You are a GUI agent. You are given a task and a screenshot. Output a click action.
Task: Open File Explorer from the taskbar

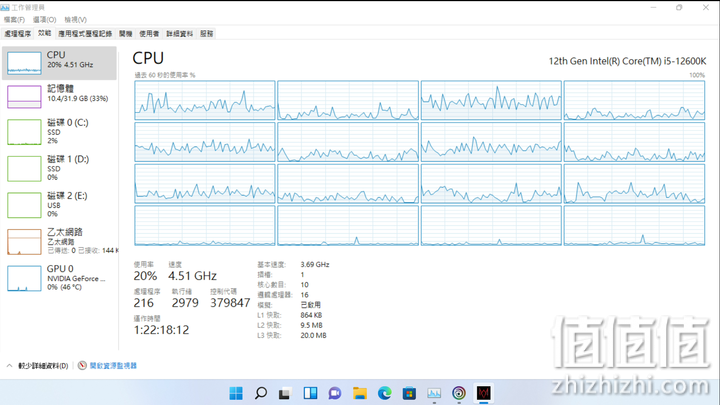(x=360, y=393)
